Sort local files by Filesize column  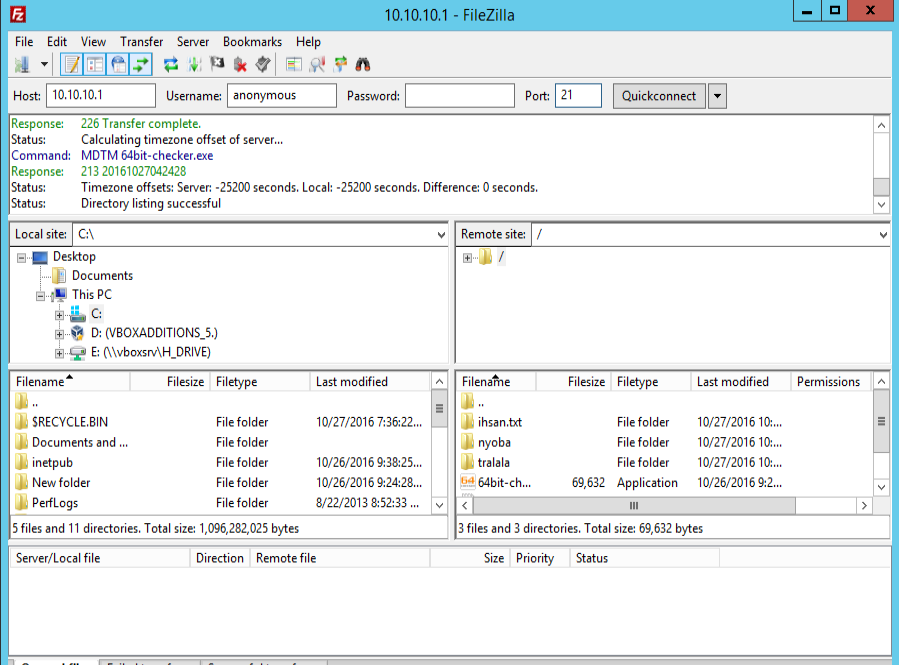171,382
